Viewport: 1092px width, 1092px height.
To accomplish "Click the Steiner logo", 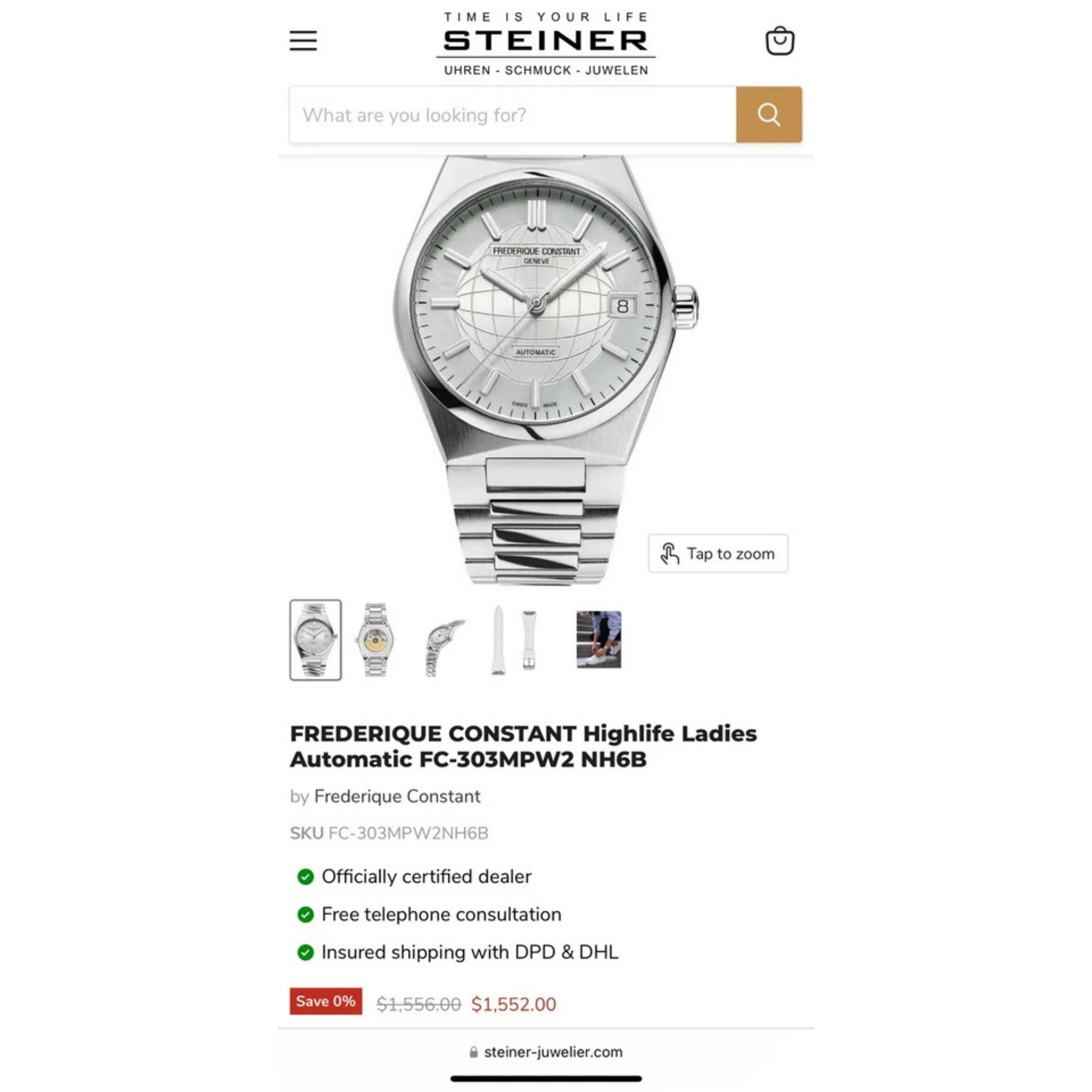I will click(546, 44).
